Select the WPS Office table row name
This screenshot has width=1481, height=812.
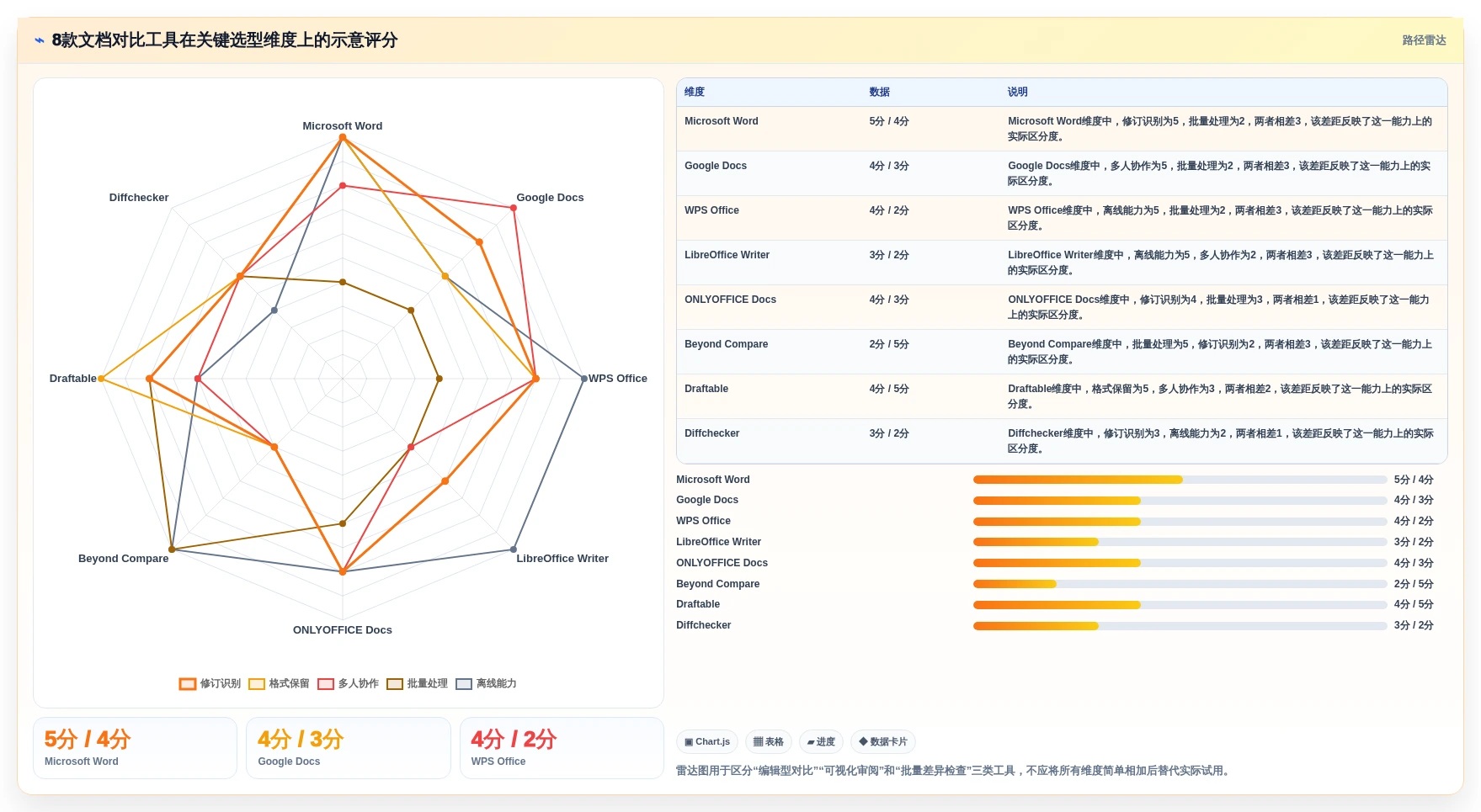pyautogui.click(x=711, y=210)
